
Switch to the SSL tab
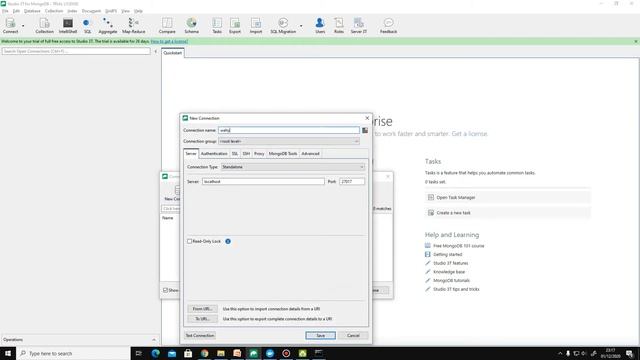(x=235, y=153)
